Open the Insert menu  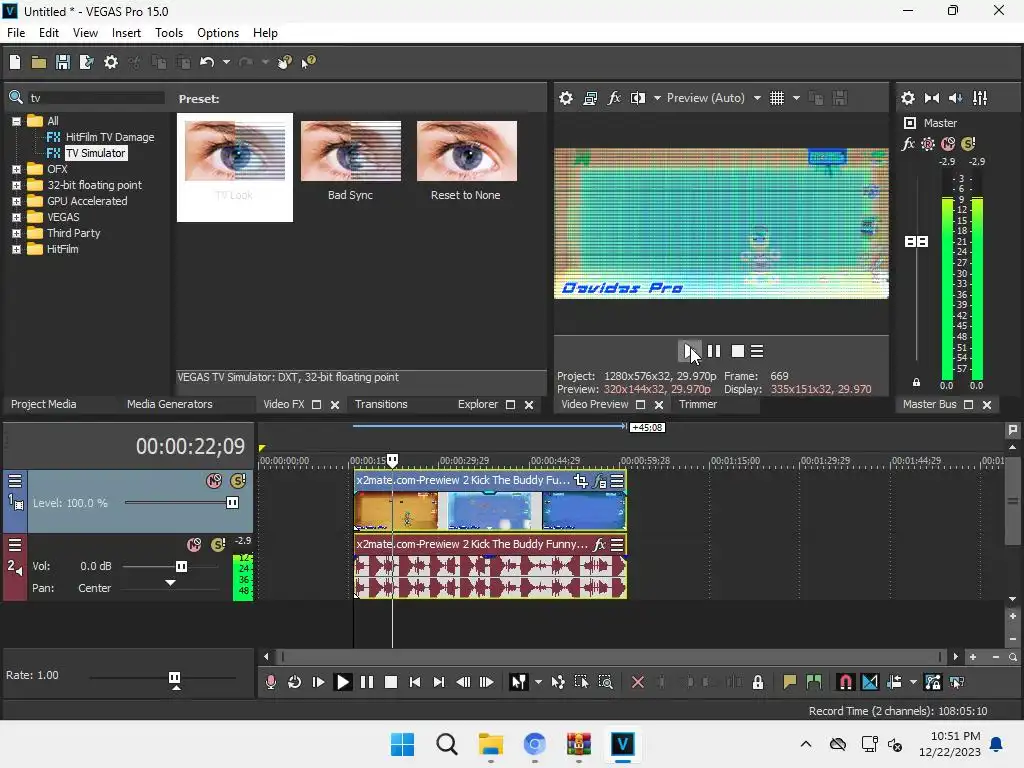pos(126,33)
